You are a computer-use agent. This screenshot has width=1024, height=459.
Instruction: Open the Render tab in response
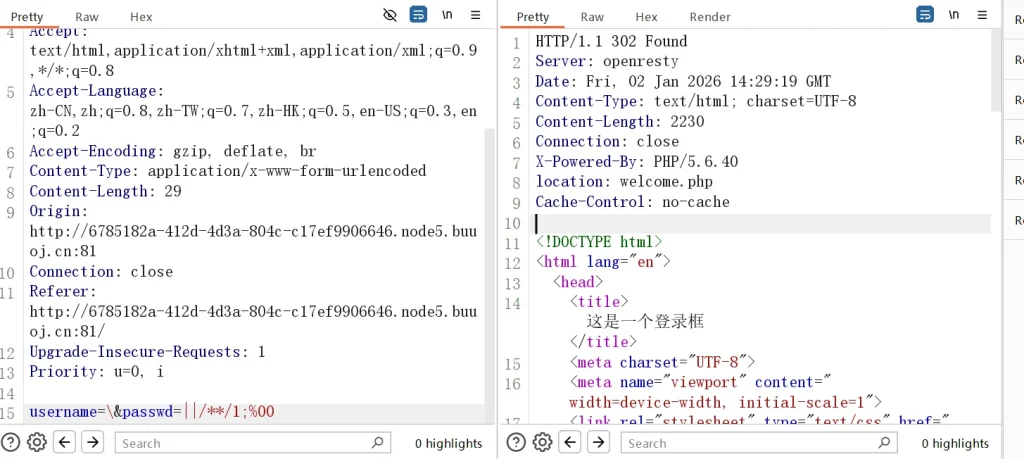point(710,17)
